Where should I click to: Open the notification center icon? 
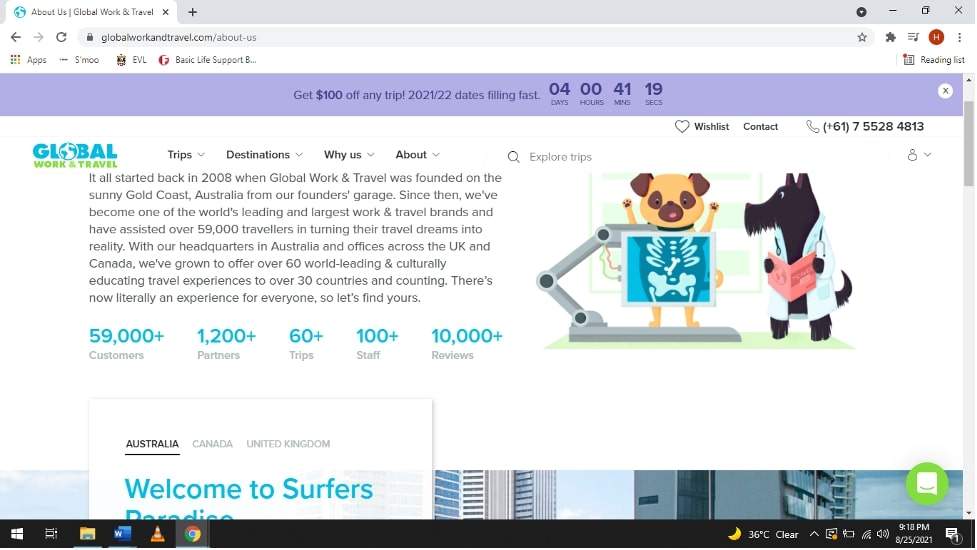pos(952,534)
